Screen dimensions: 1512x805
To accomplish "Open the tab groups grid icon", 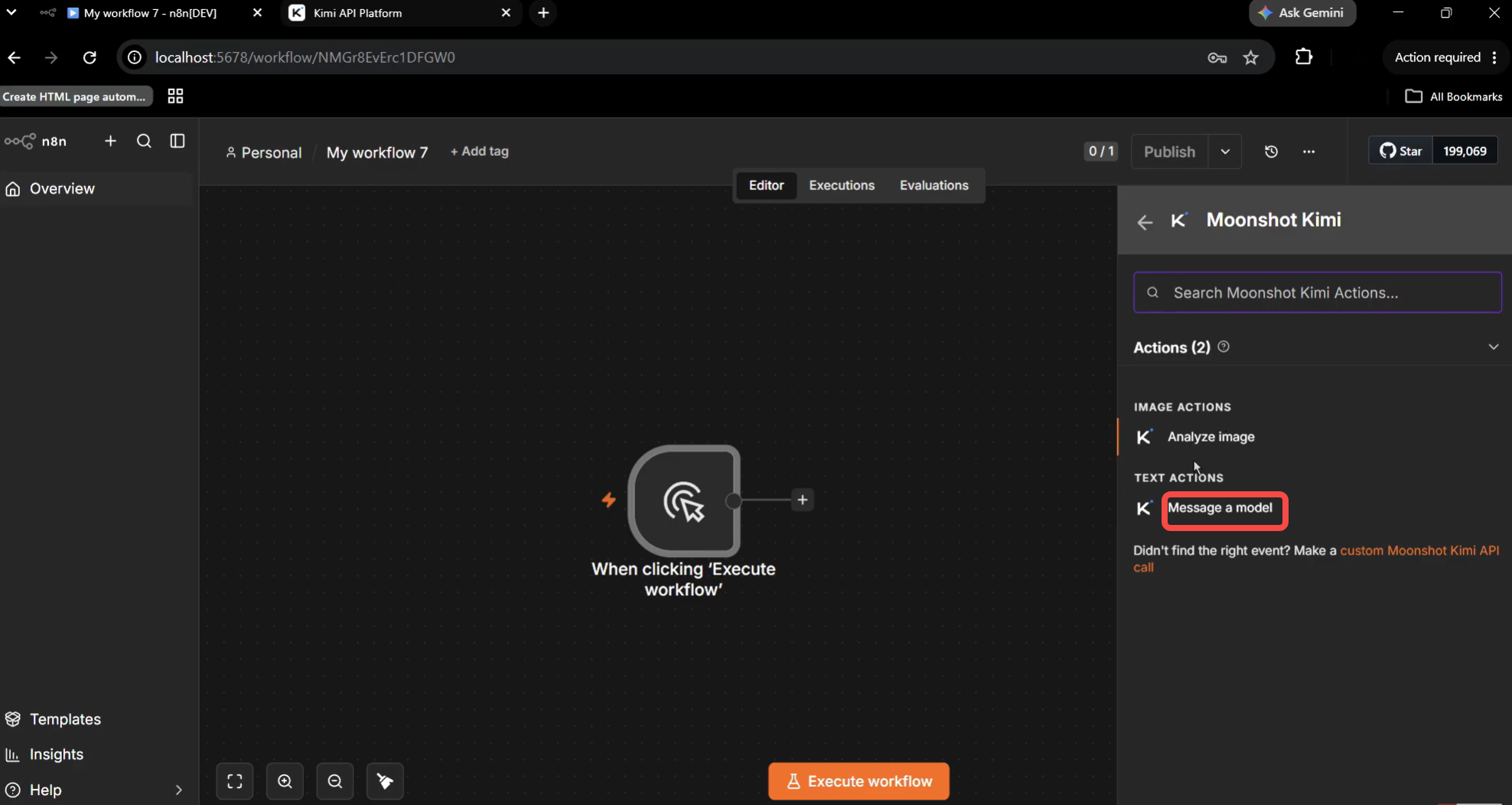I will pyautogui.click(x=175, y=96).
